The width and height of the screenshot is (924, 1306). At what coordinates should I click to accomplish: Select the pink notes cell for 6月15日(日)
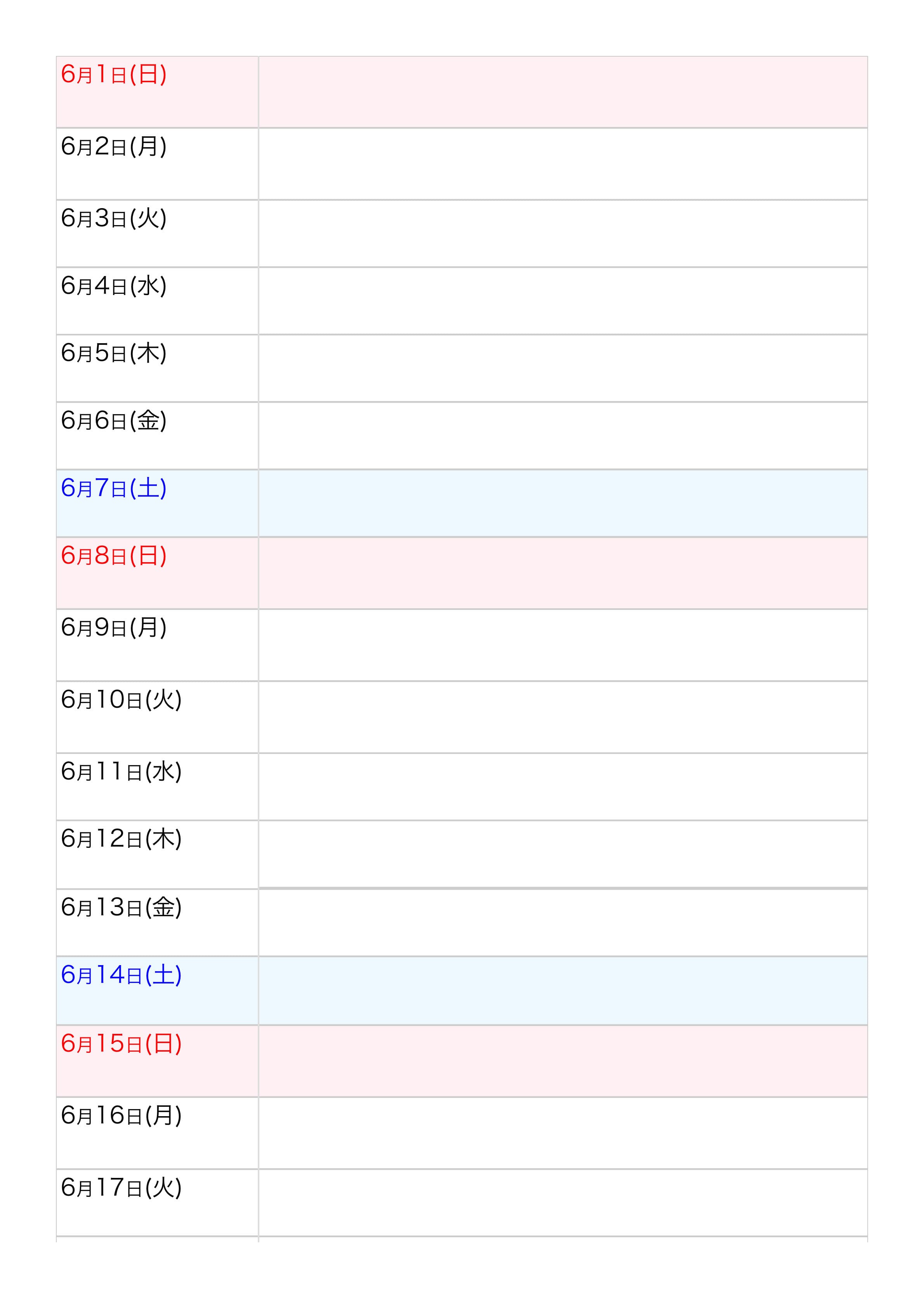563,1061
